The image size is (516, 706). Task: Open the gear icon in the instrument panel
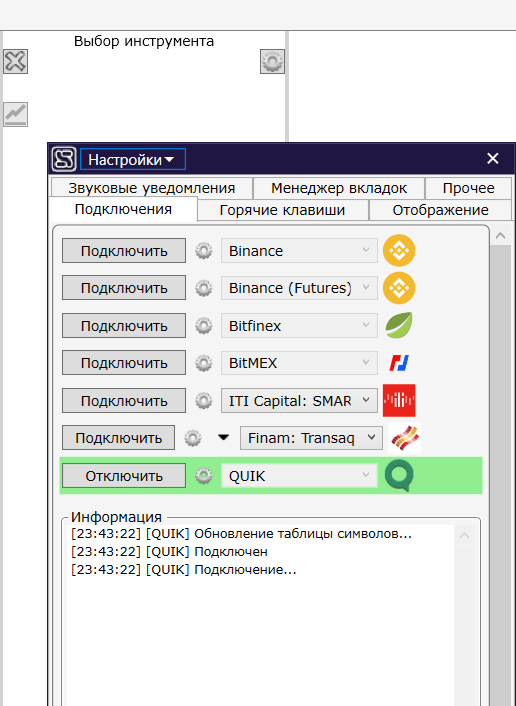pyautogui.click(x=272, y=61)
